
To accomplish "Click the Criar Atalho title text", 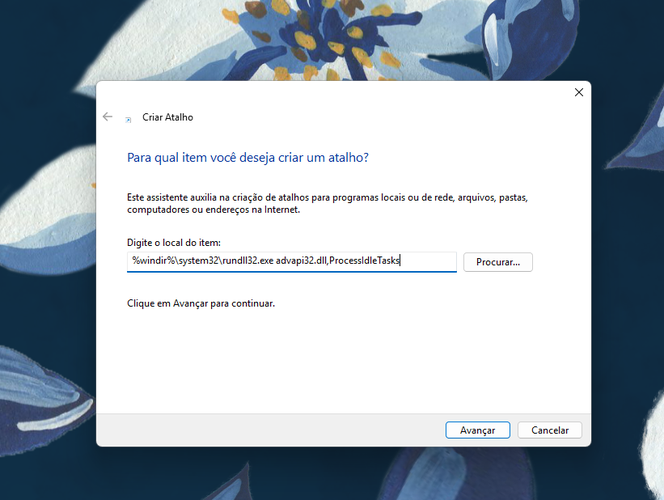I will pyautogui.click(x=168, y=117).
